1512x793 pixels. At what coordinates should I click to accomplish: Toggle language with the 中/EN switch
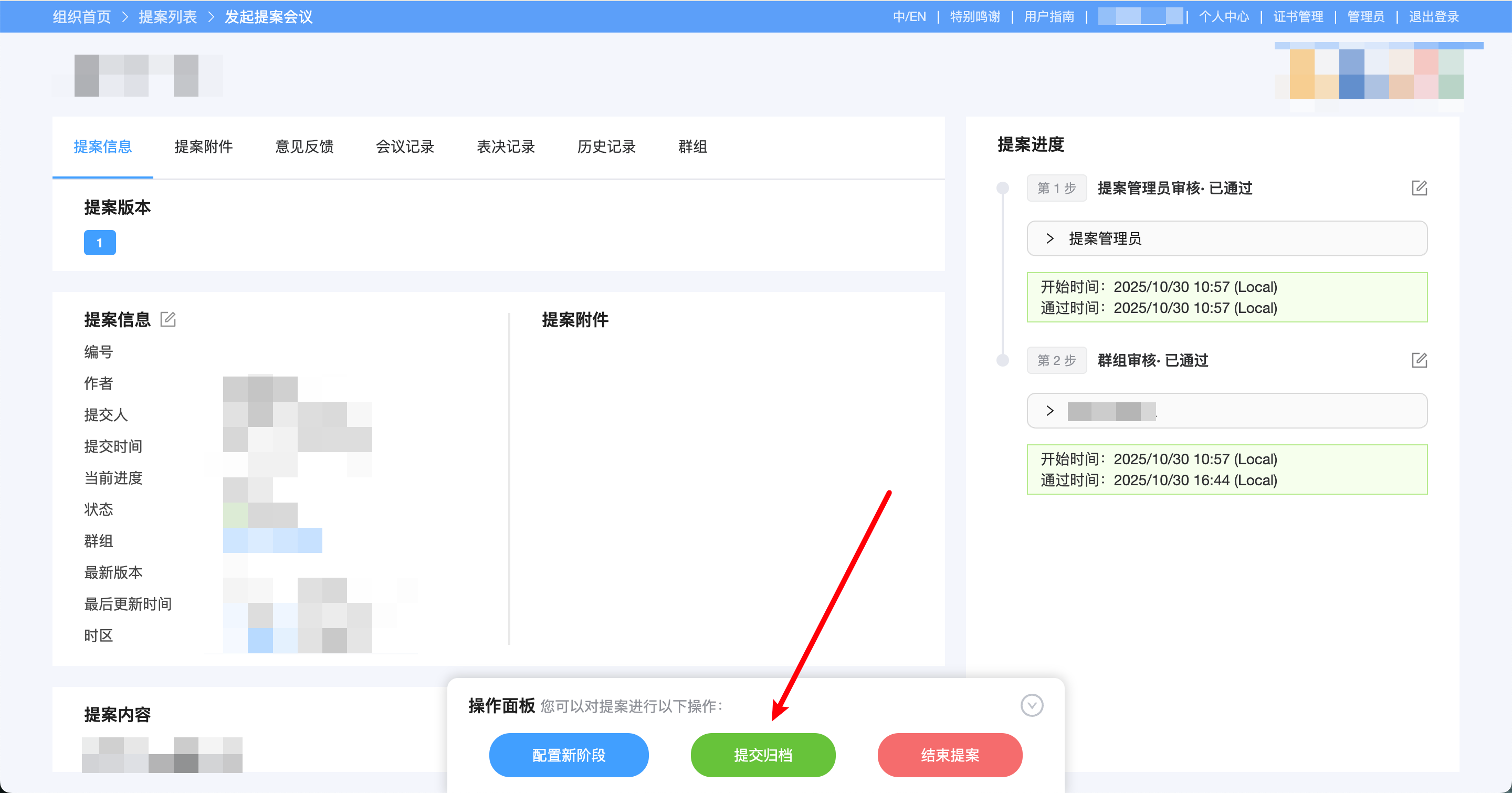909,16
